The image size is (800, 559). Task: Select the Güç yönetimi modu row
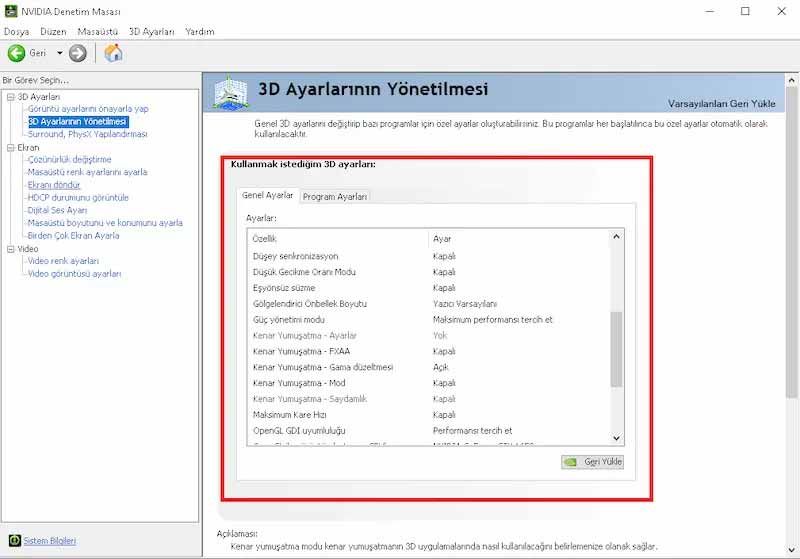tap(429, 319)
